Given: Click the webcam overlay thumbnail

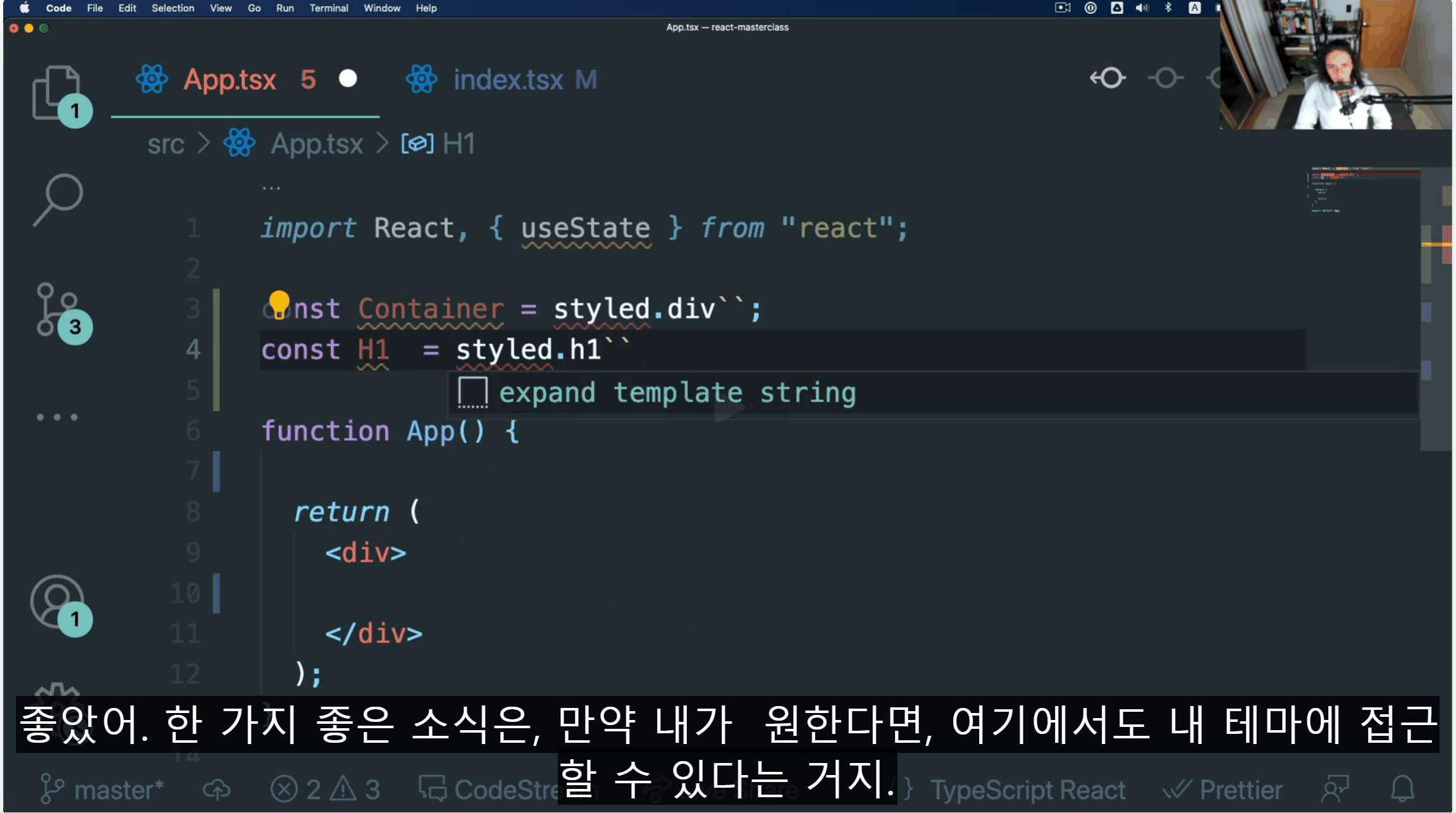Looking at the screenshot, I should (1336, 65).
